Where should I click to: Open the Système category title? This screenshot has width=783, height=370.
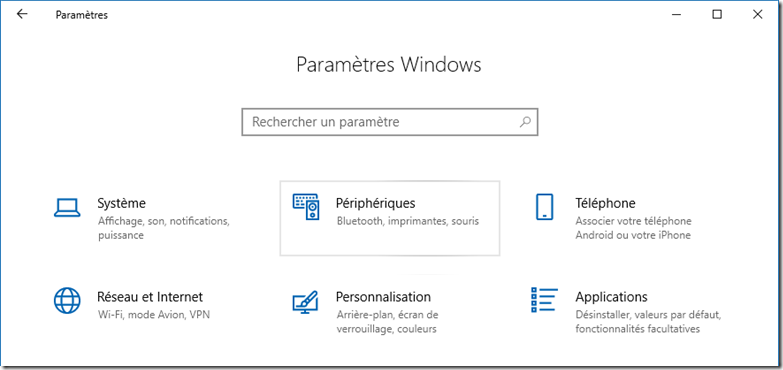point(122,203)
